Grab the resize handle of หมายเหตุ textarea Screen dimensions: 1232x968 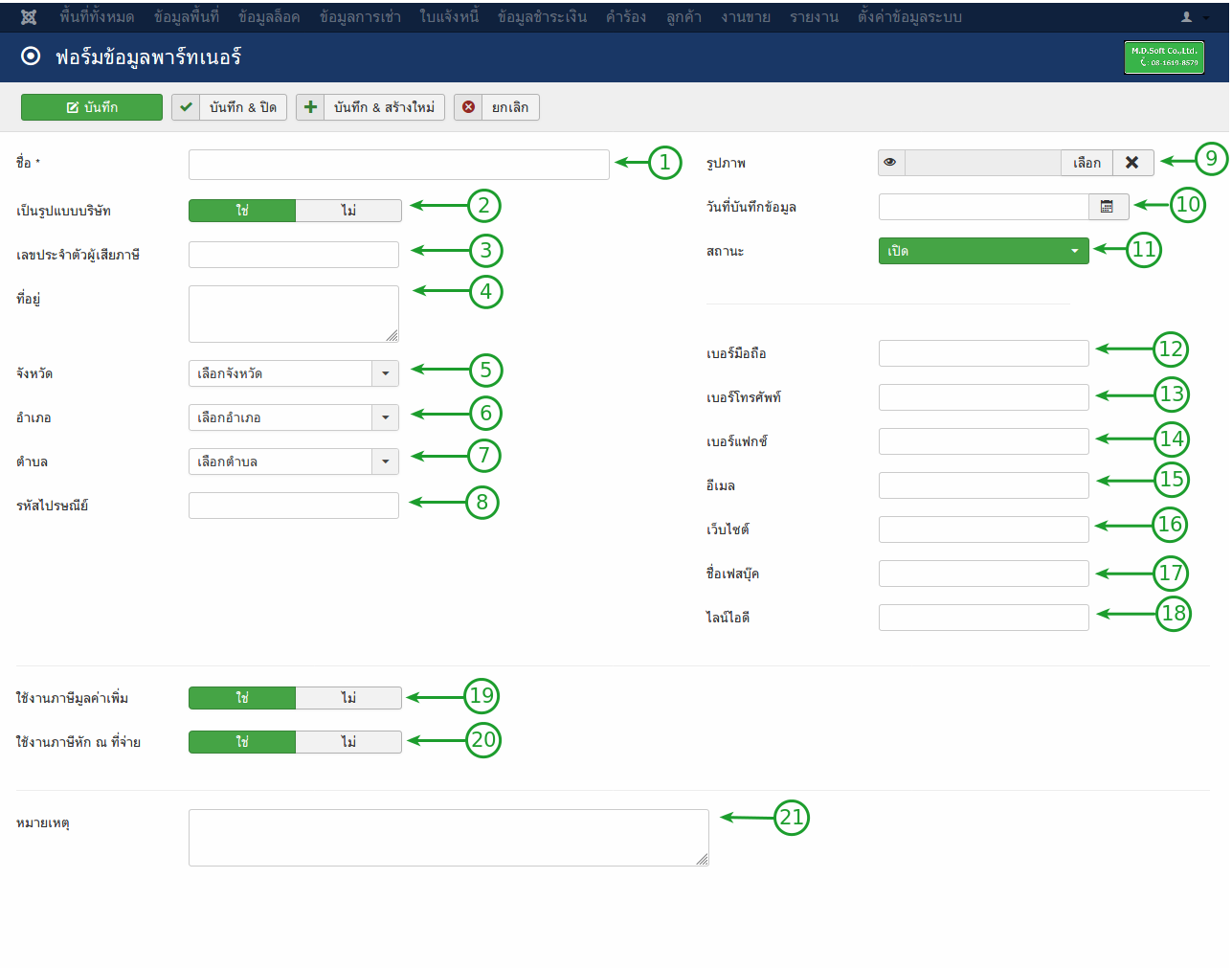click(x=703, y=860)
